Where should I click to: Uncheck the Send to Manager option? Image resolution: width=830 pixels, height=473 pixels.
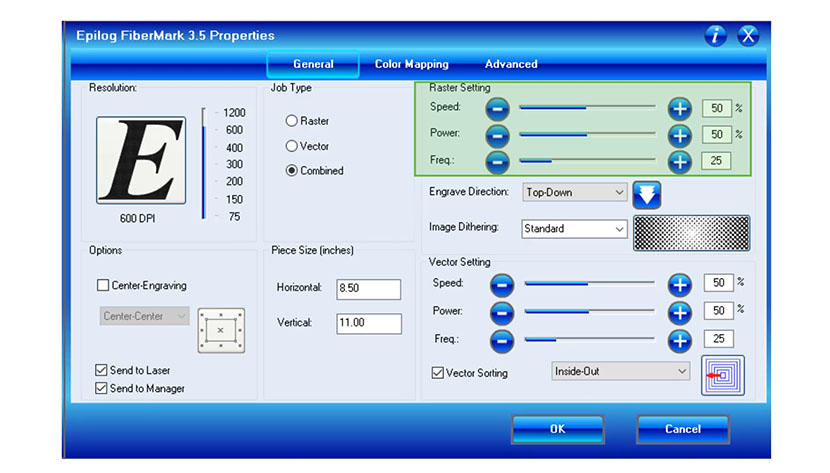(101, 388)
